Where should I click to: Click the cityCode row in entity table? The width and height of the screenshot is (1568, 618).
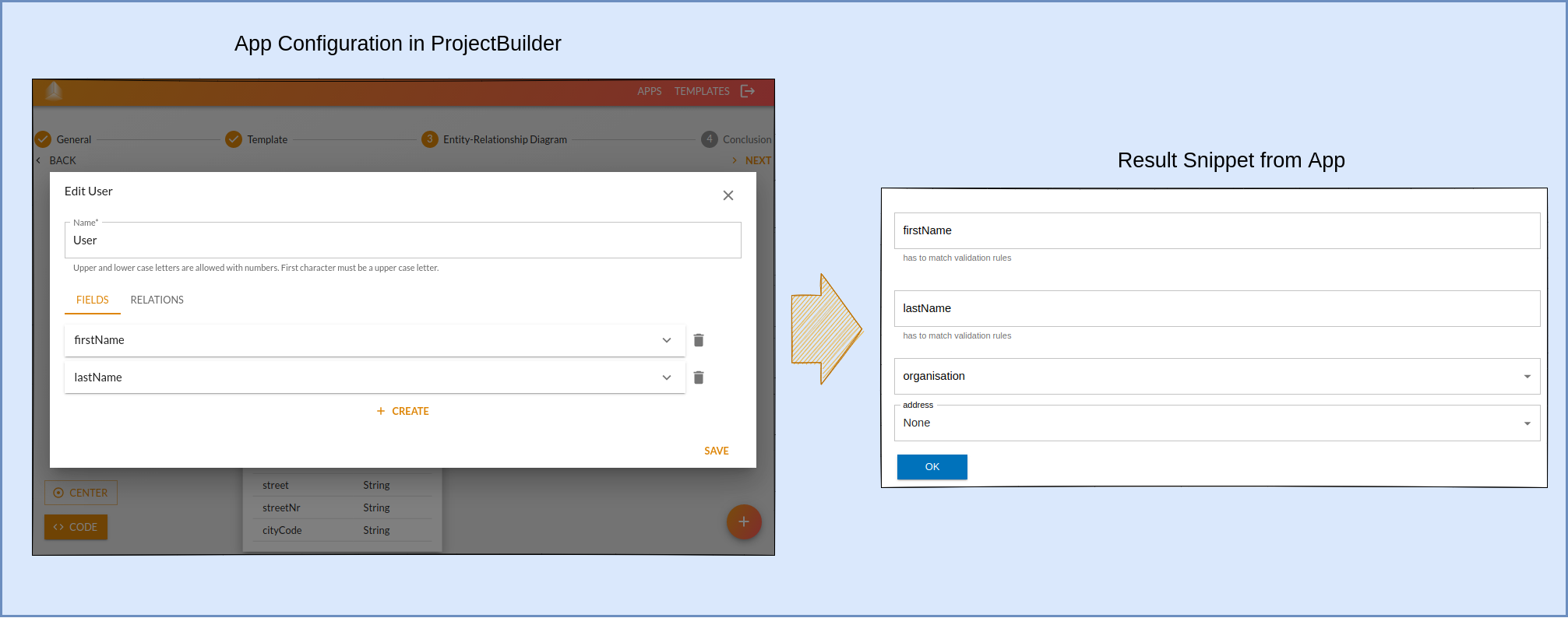point(343,530)
